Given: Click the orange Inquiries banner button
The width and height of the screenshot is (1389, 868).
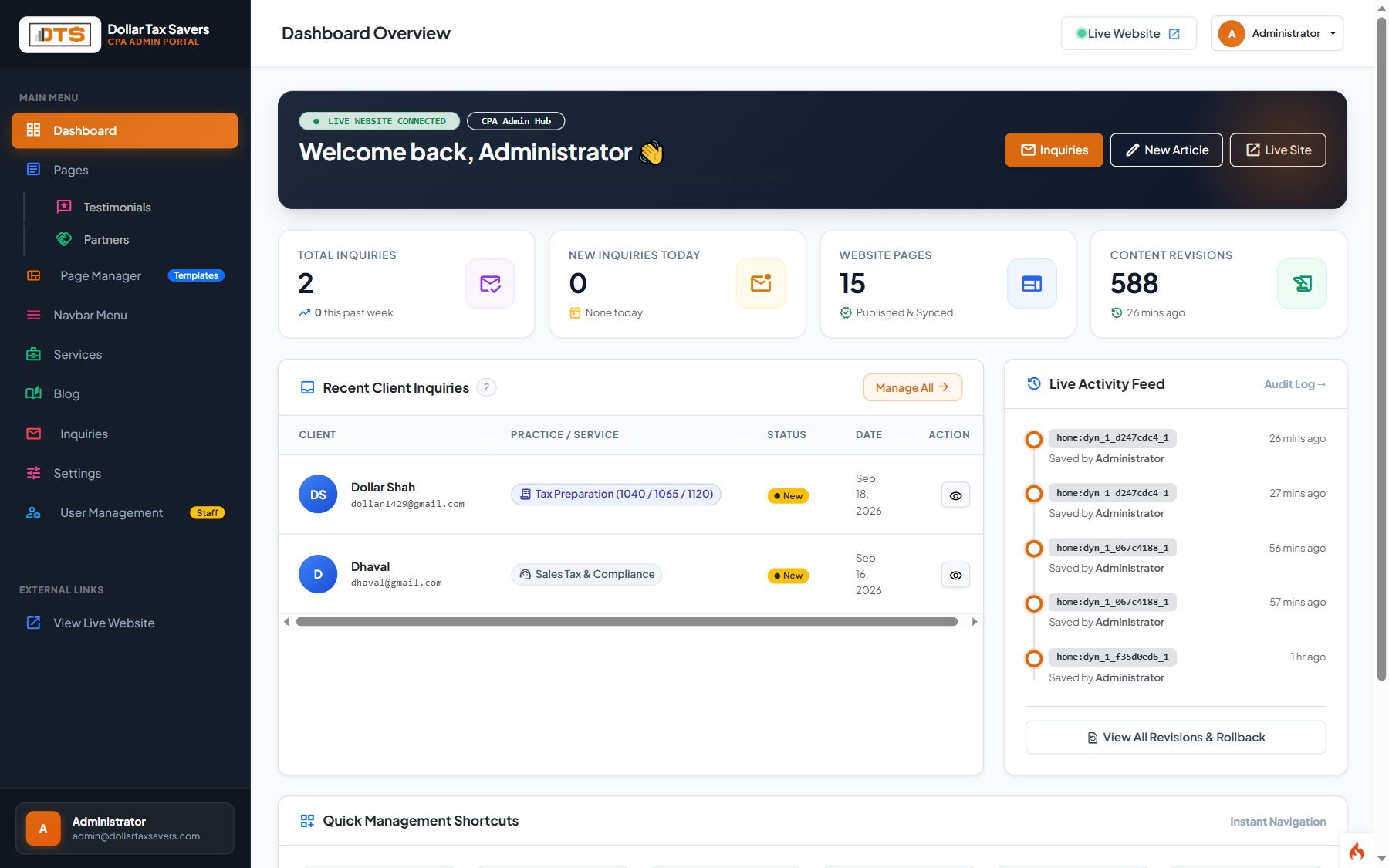Looking at the screenshot, I should click(x=1054, y=150).
